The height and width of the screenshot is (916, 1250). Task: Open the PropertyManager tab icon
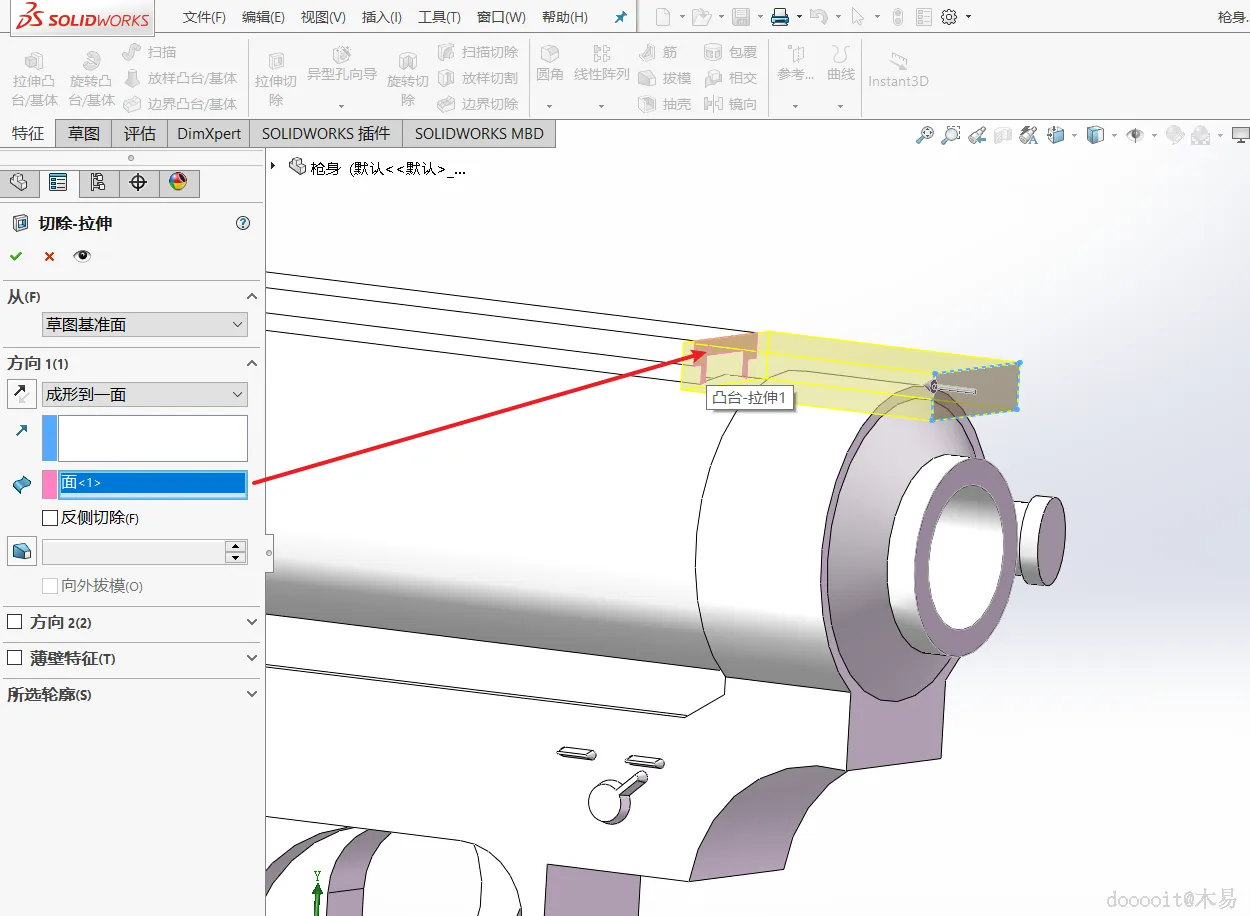[x=58, y=182]
